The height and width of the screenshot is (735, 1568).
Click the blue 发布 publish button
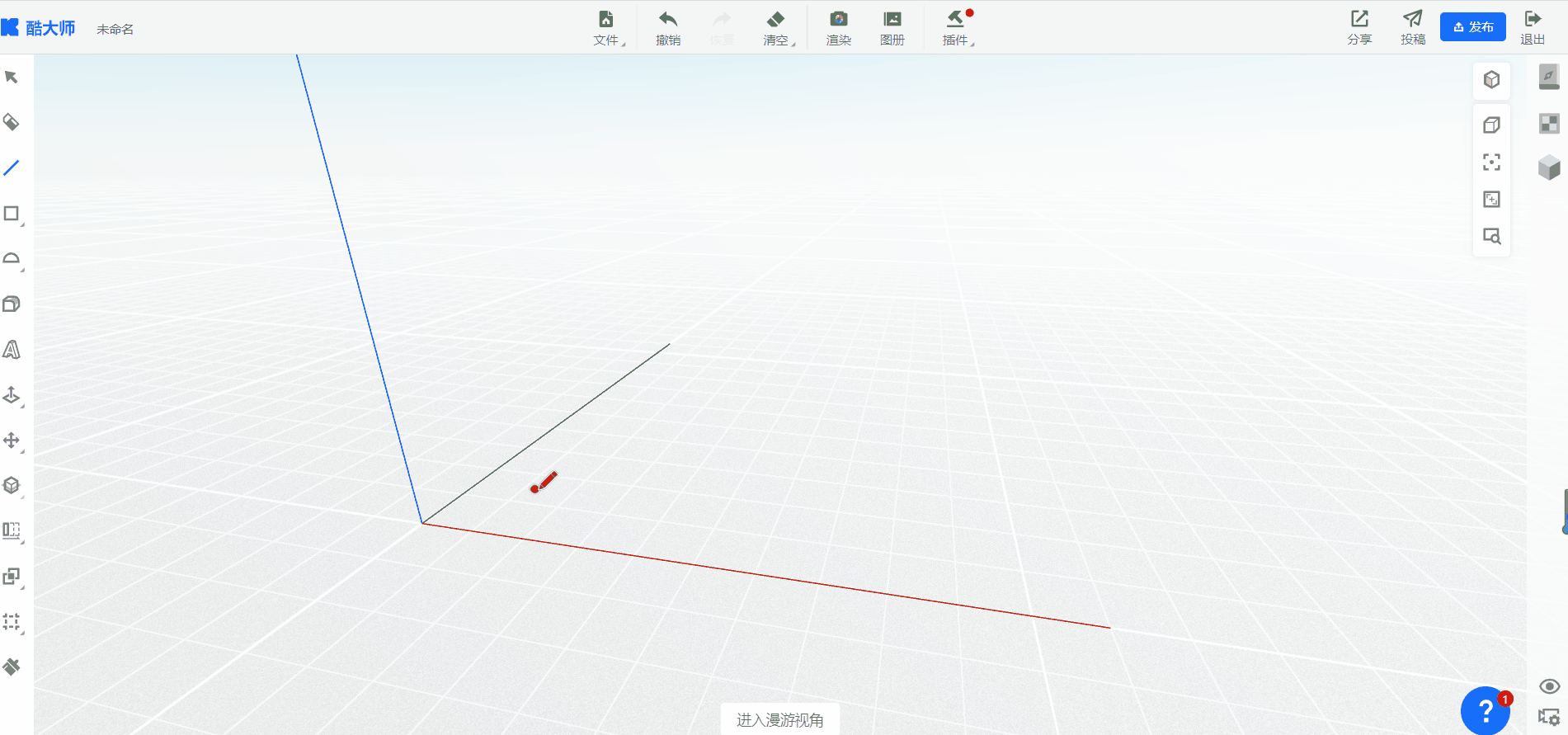pyautogui.click(x=1473, y=27)
